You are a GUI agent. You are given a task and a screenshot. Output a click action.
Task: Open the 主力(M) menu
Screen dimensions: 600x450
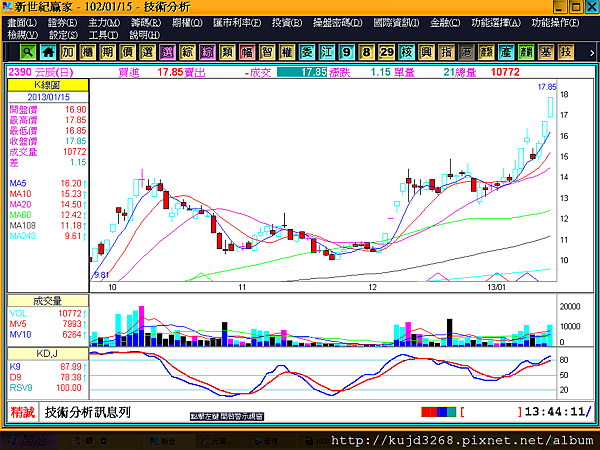click(x=104, y=23)
